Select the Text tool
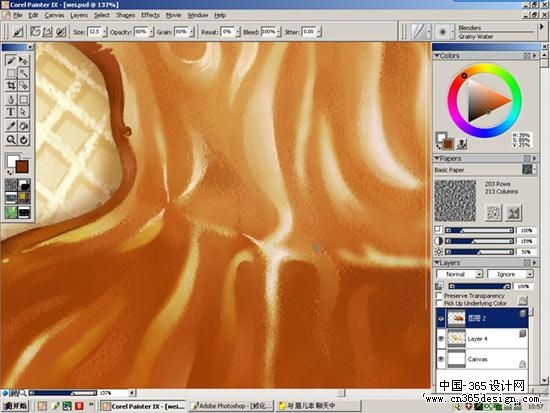Screen dimensions: 550x413 11,112
